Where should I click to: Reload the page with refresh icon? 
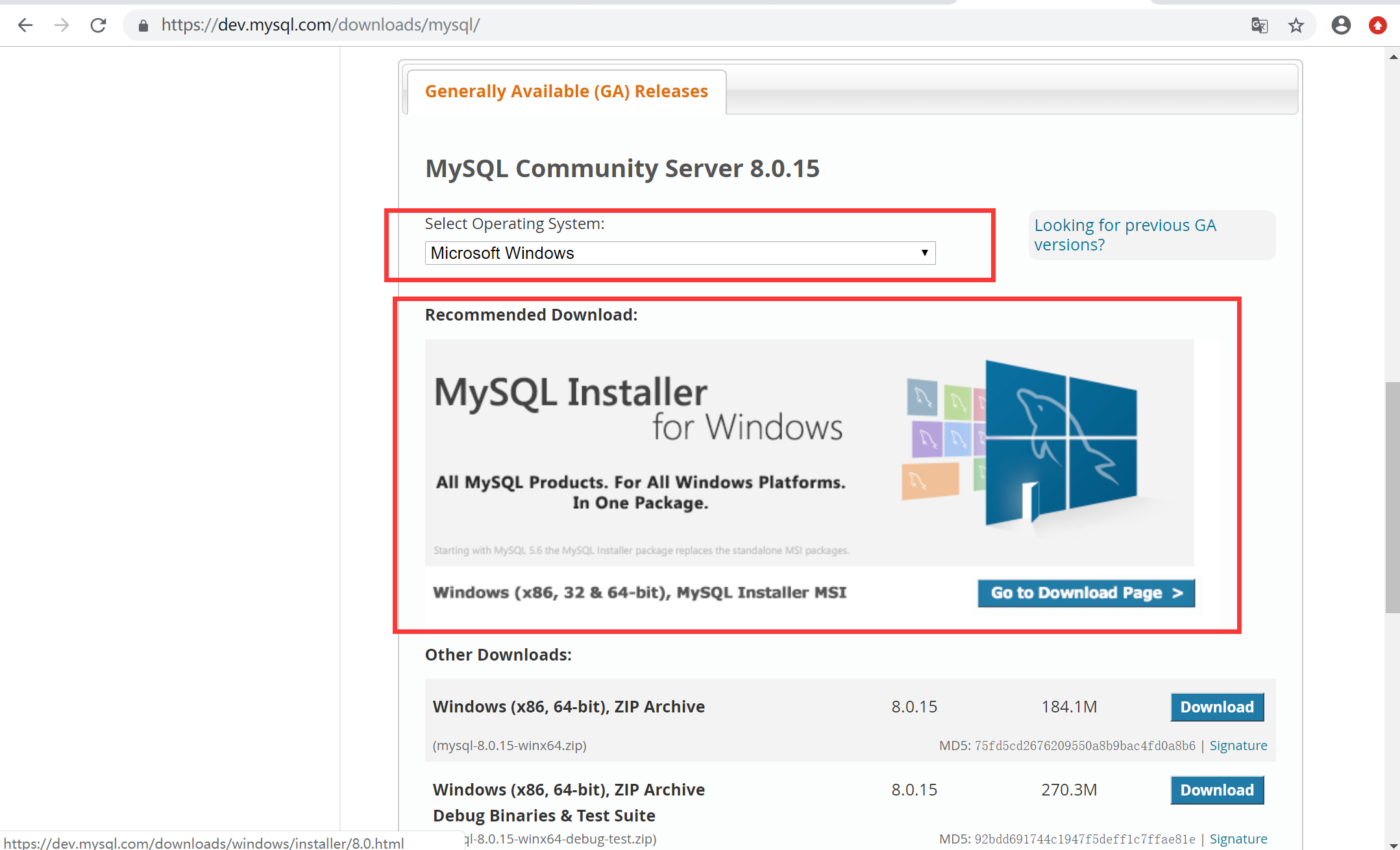[x=98, y=25]
